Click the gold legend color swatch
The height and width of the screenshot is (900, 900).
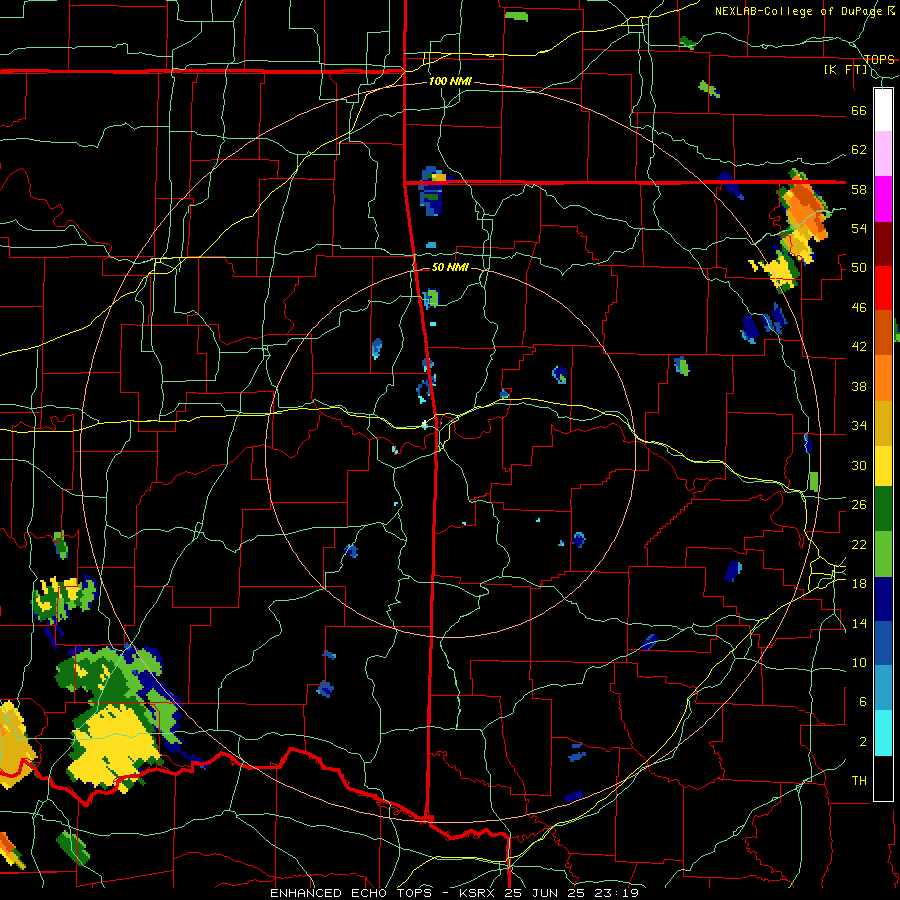(883, 423)
